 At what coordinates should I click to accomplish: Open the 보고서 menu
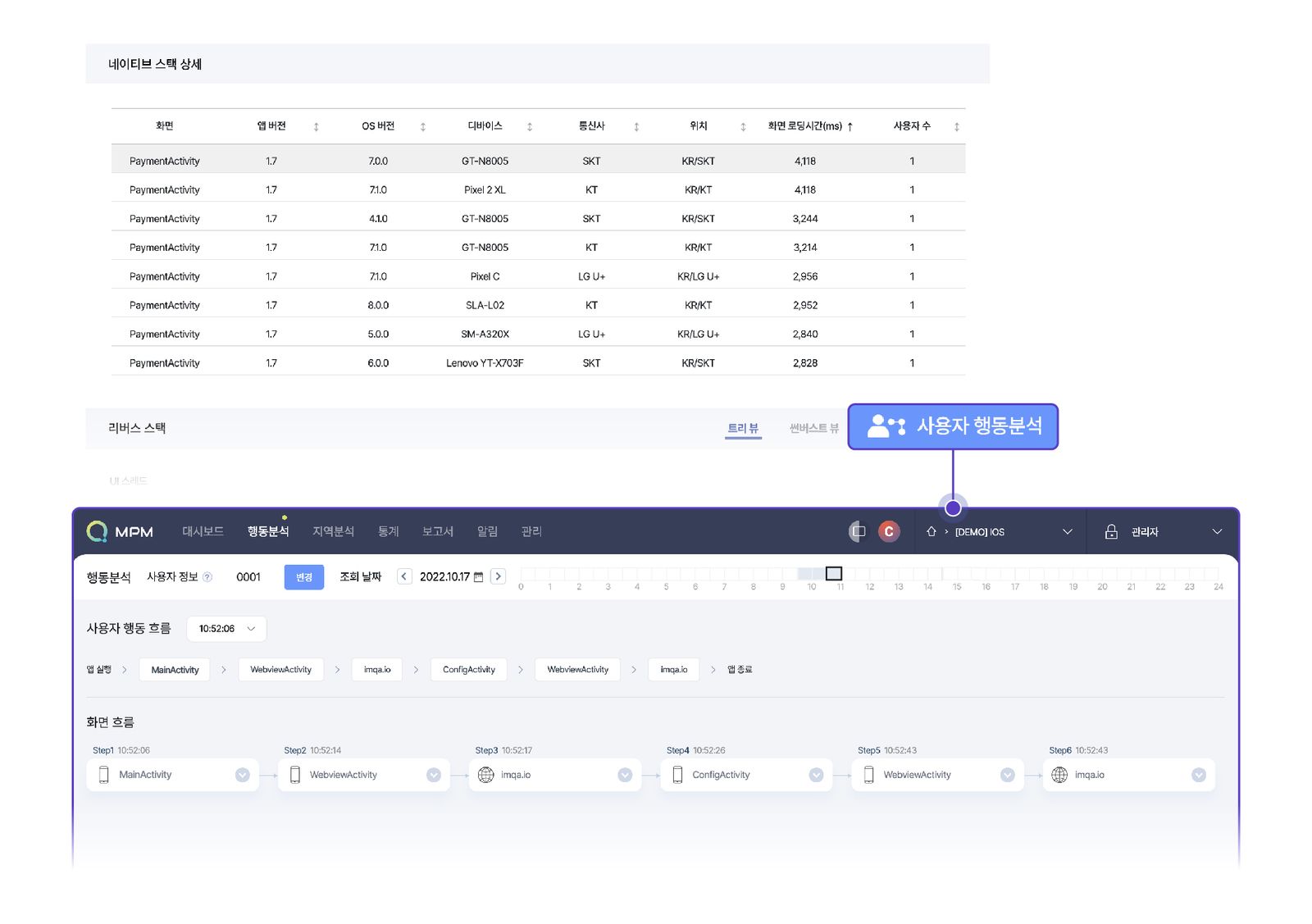pyautogui.click(x=438, y=531)
